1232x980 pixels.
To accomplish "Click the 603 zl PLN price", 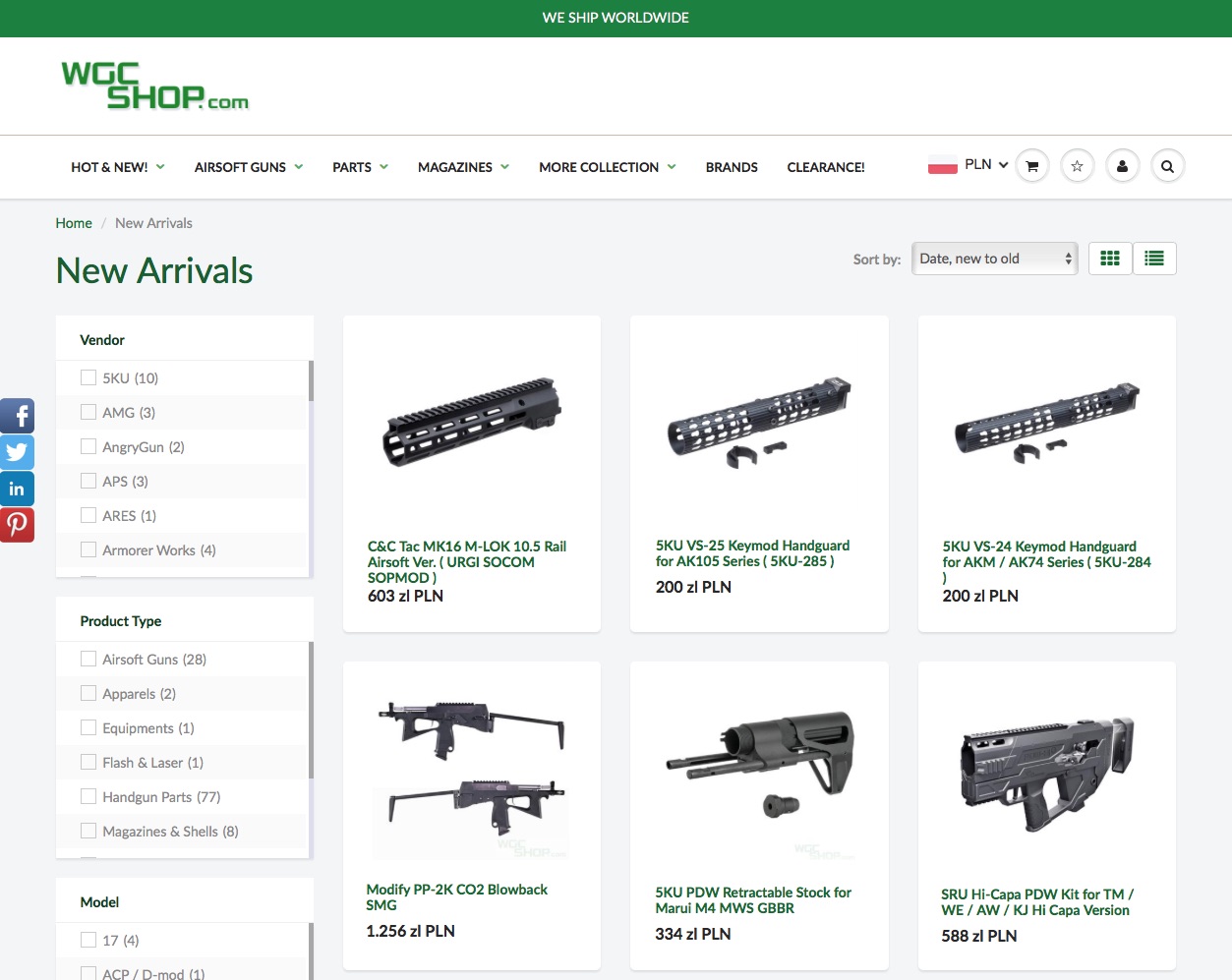I will 405,596.
